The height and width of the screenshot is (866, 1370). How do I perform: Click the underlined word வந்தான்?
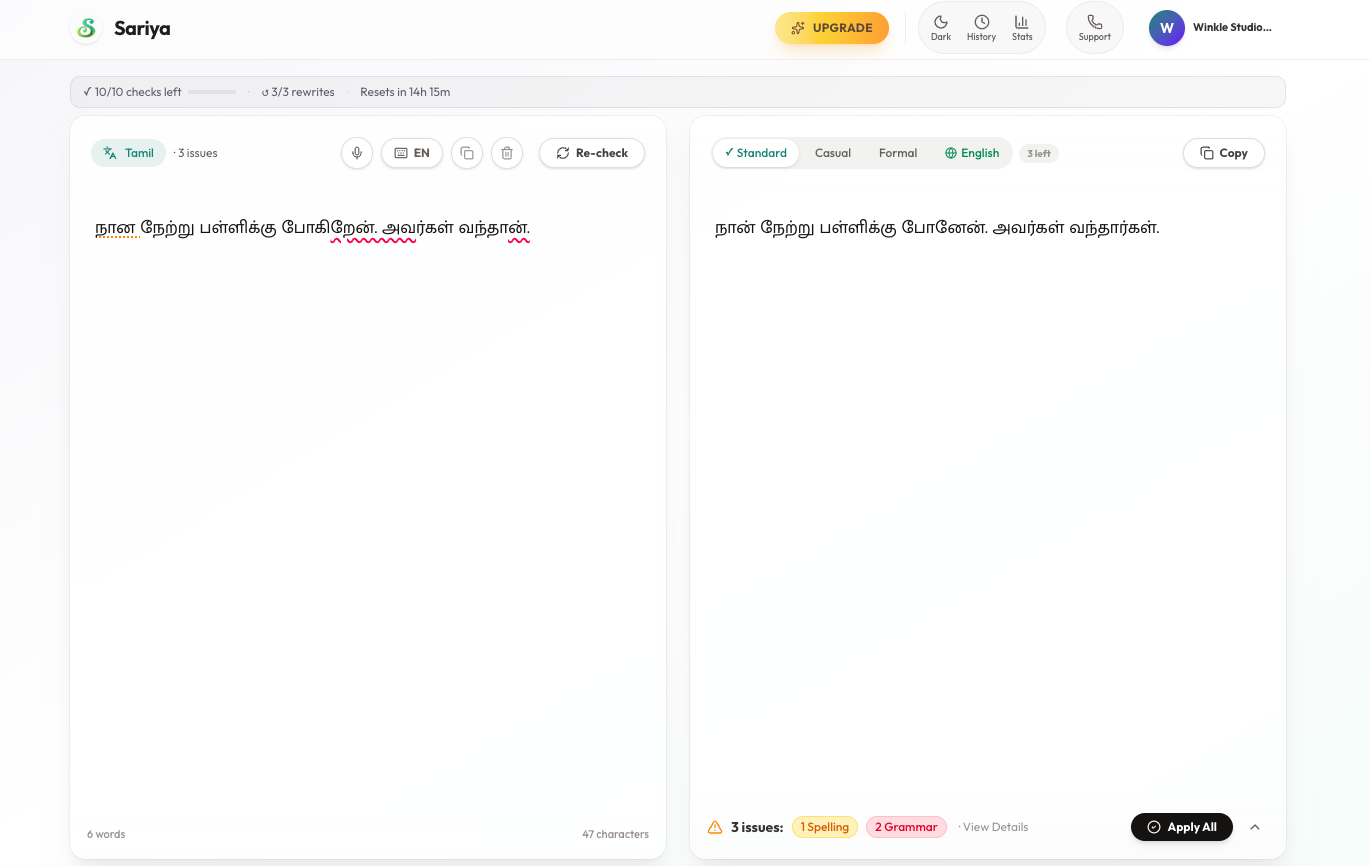pyautogui.click(x=494, y=228)
